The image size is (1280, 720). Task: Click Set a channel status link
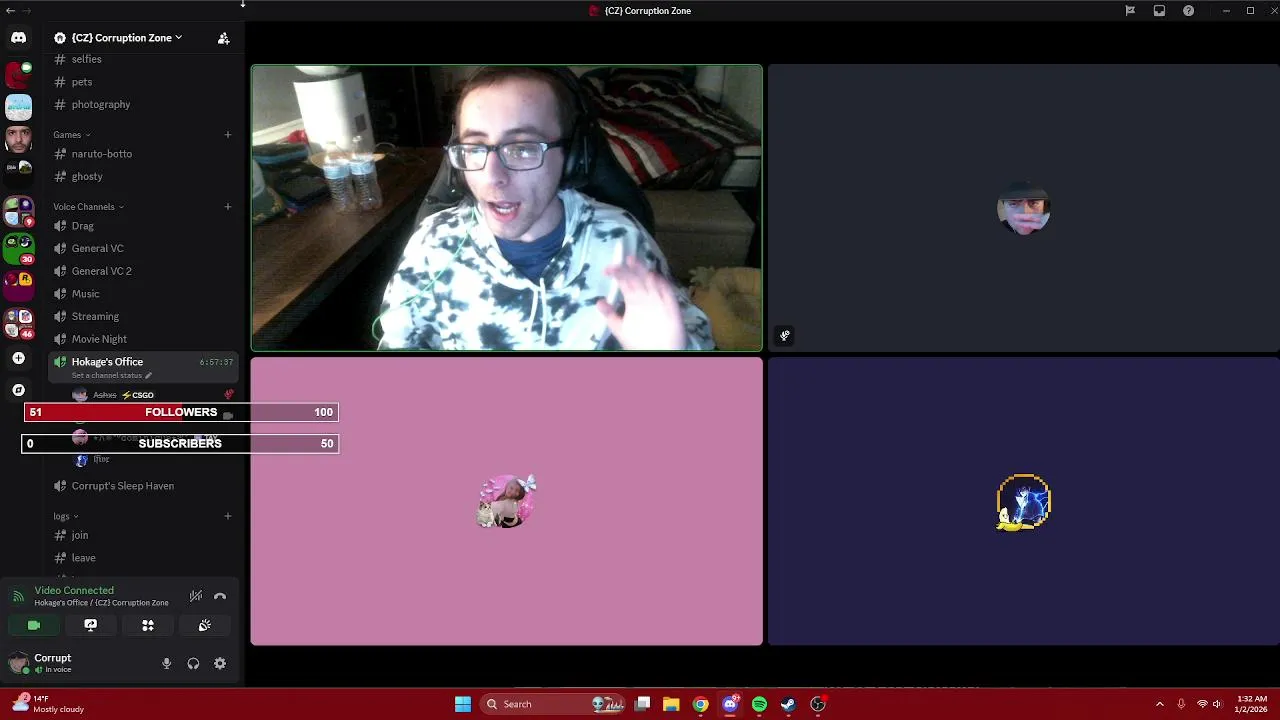tap(111, 376)
